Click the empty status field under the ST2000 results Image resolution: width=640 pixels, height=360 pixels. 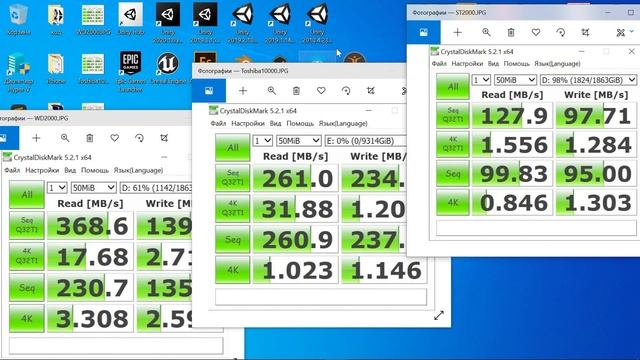[x=536, y=228]
